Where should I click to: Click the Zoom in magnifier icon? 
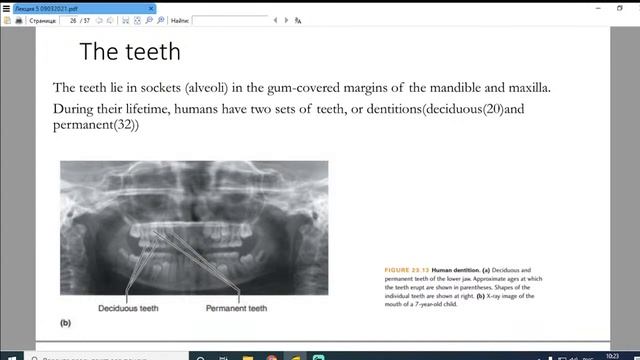pos(161,20)
